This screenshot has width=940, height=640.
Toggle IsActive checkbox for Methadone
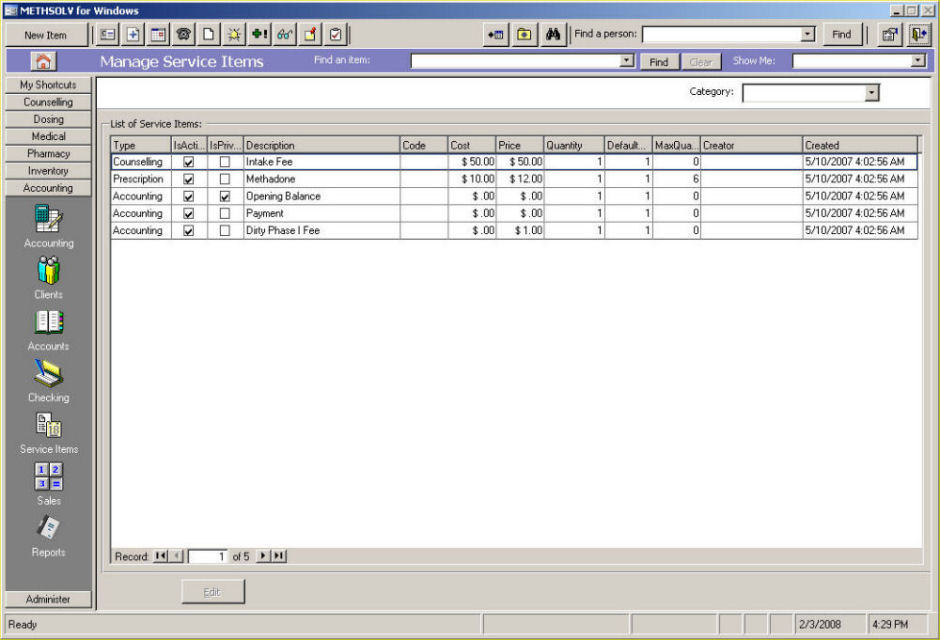(x=189, y=179)
